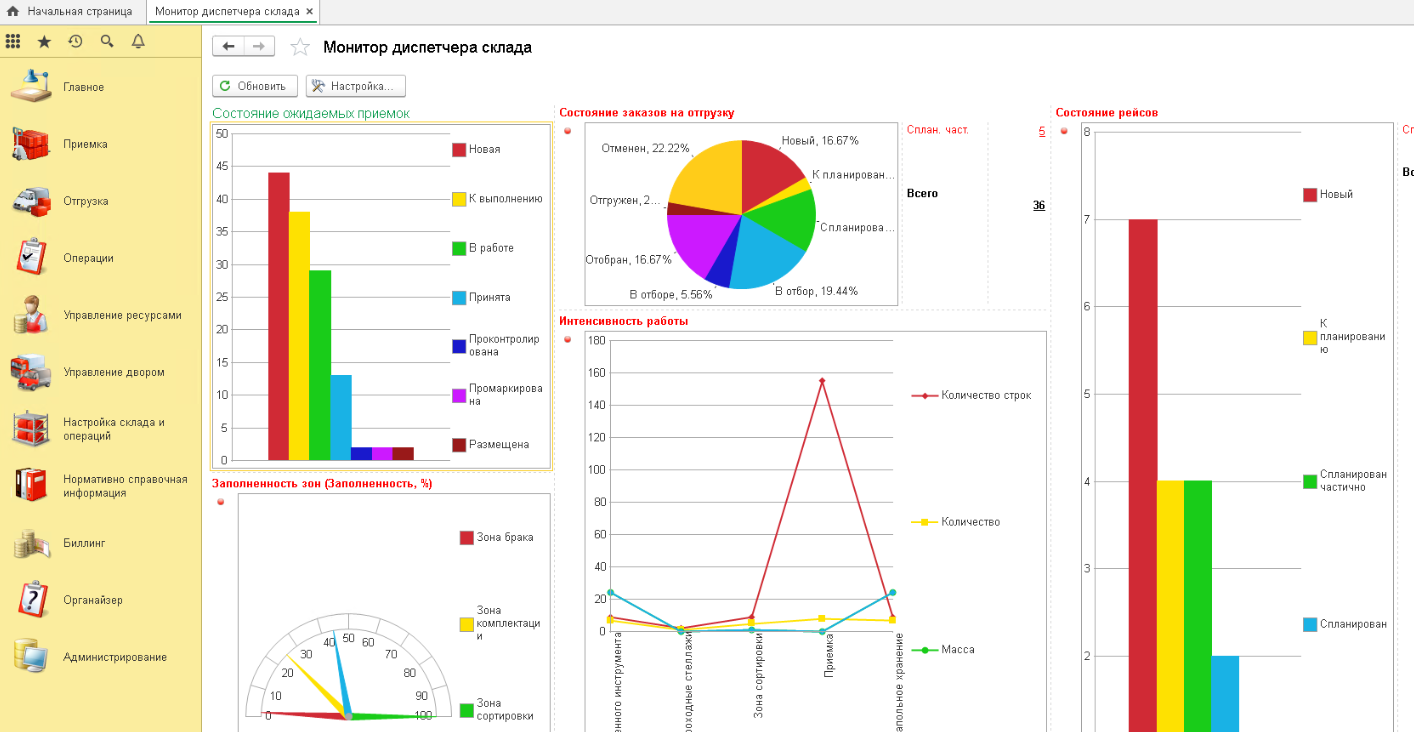Click the К выполнению yellow legend swatch

point(459,199)
